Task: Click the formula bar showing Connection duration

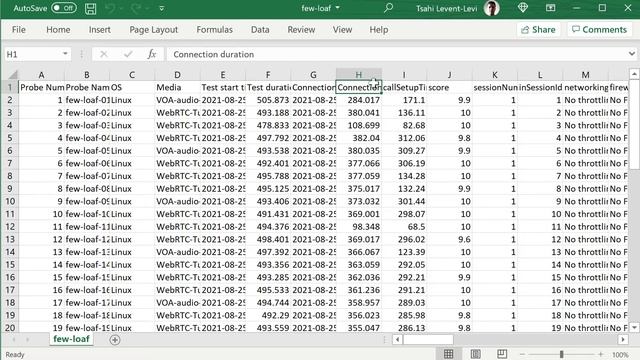Action: [x=396, y=54]
